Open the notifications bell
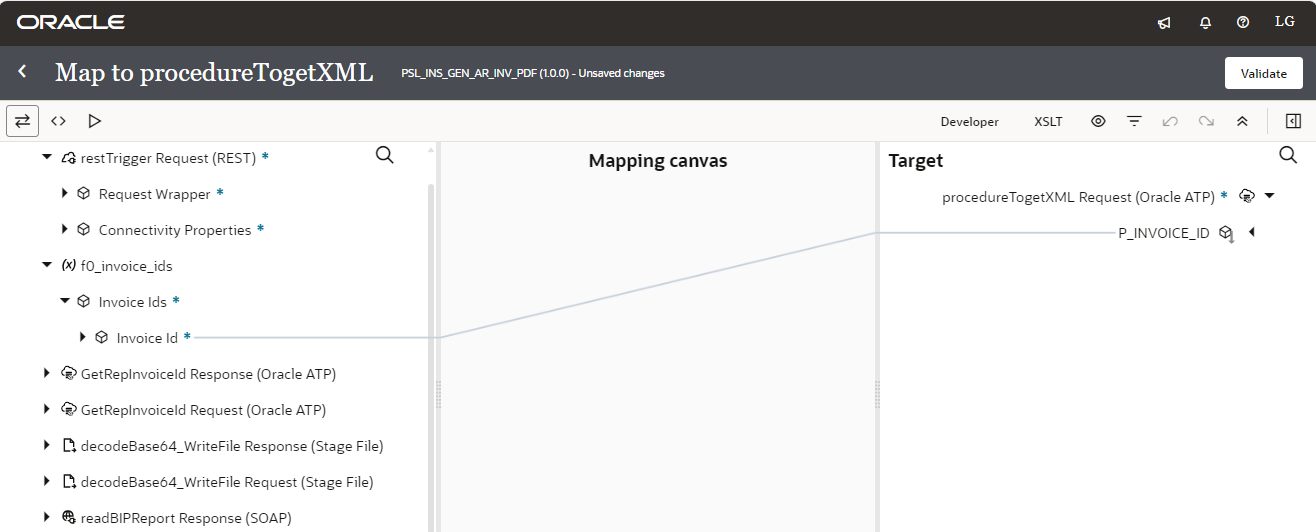 pos(1205,23)
